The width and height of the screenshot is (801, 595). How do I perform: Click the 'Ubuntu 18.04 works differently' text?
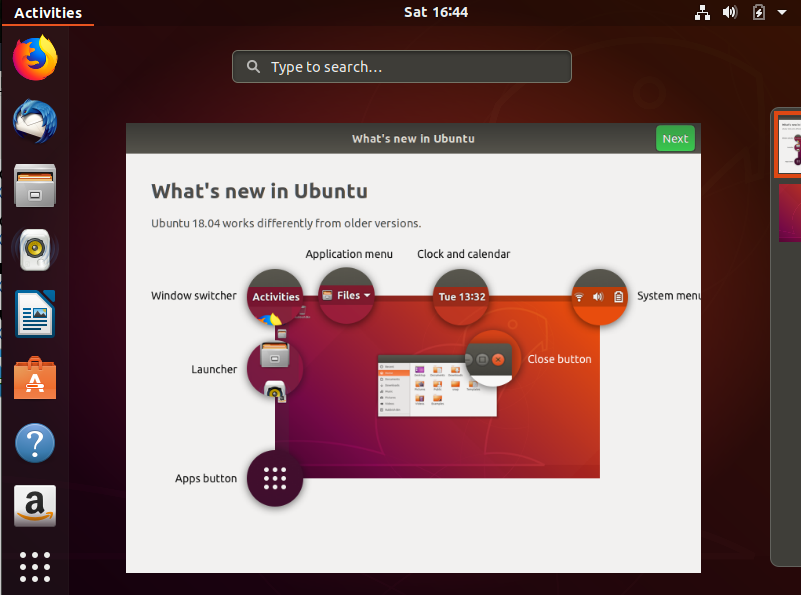click(x=286, y=223)
